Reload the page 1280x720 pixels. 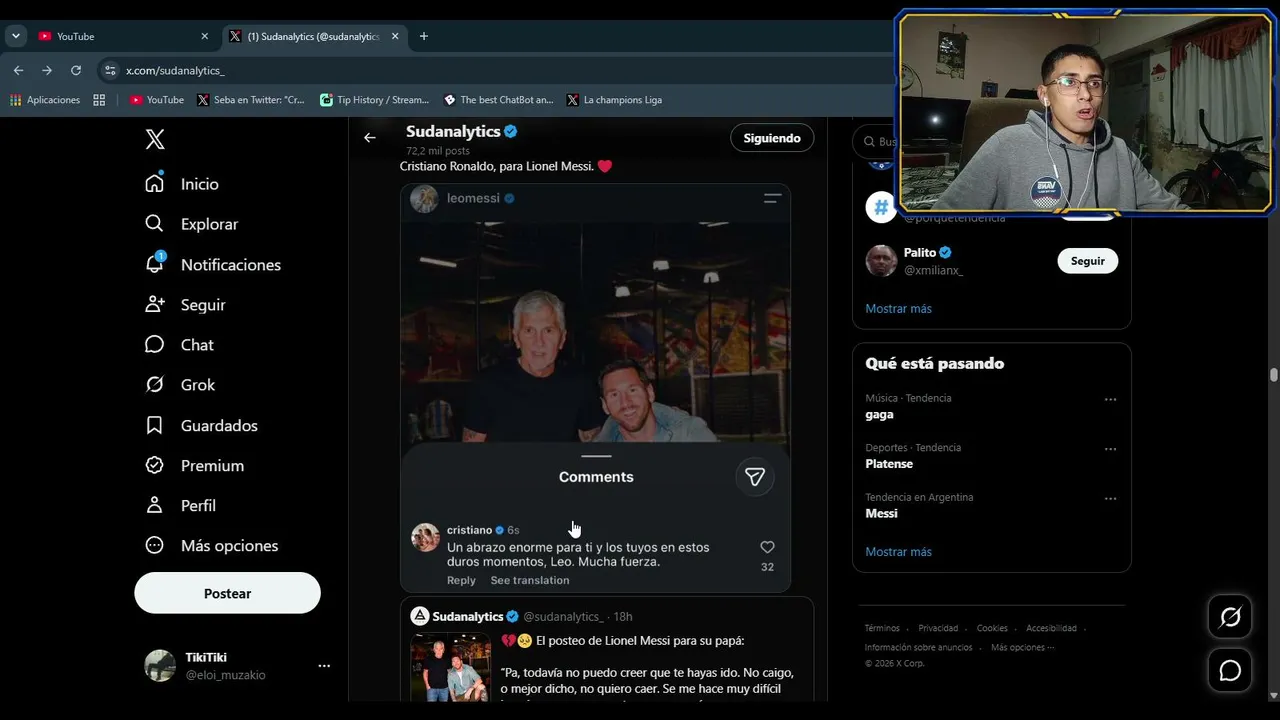click(x=76, y=70)
